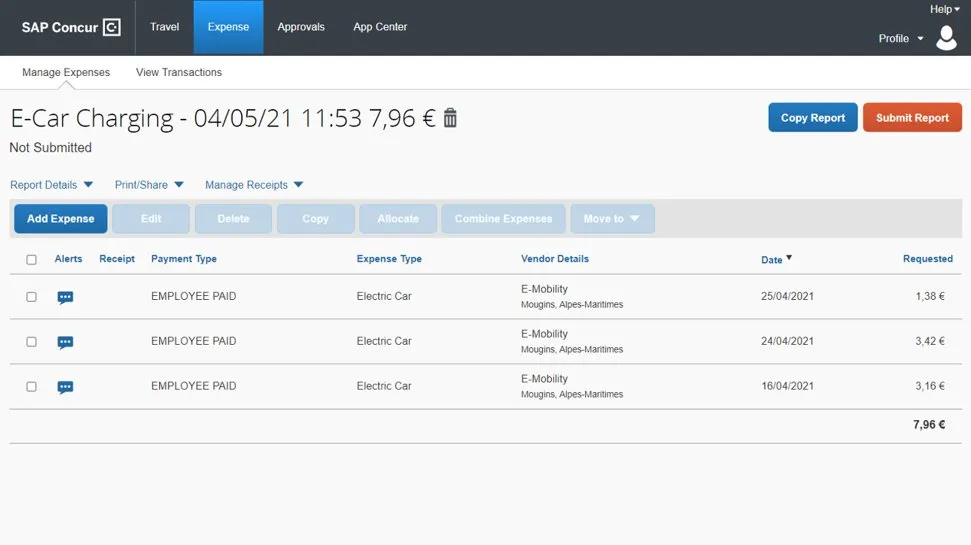Select the checkbox for the 3,16 € expense
This screenshot has height=545, width=971.
31,386
